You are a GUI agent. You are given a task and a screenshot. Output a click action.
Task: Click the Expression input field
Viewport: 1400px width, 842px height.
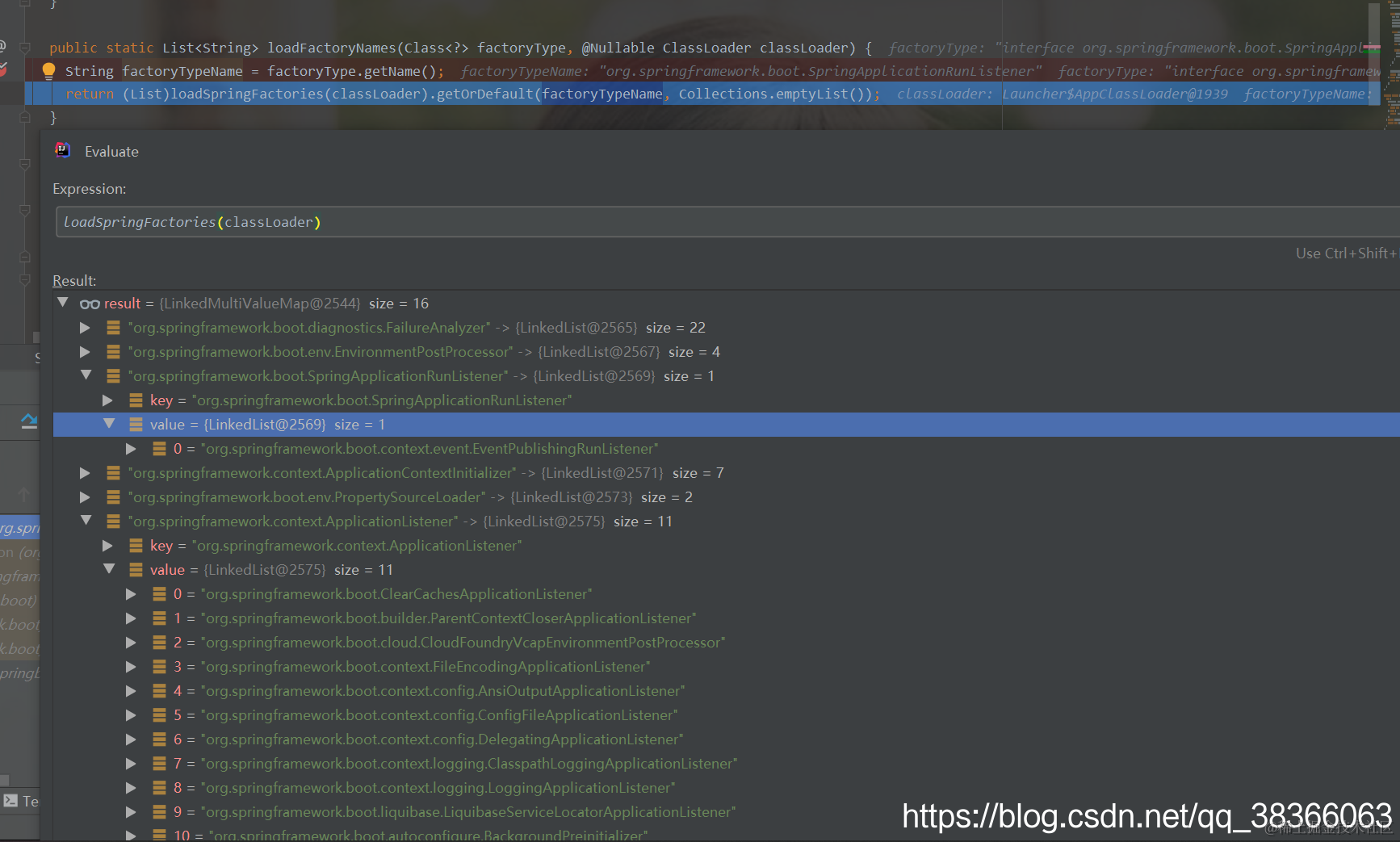tap(727, 222)
